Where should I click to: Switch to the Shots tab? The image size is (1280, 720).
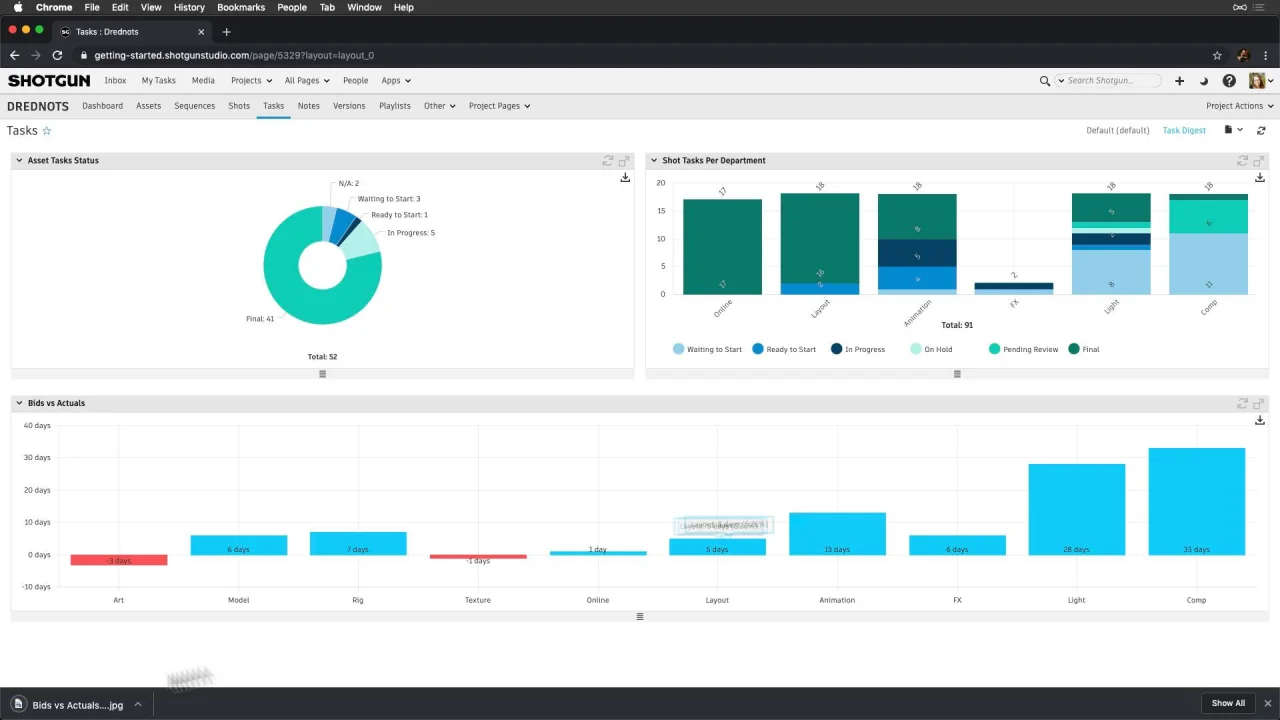tap(239, 106)
